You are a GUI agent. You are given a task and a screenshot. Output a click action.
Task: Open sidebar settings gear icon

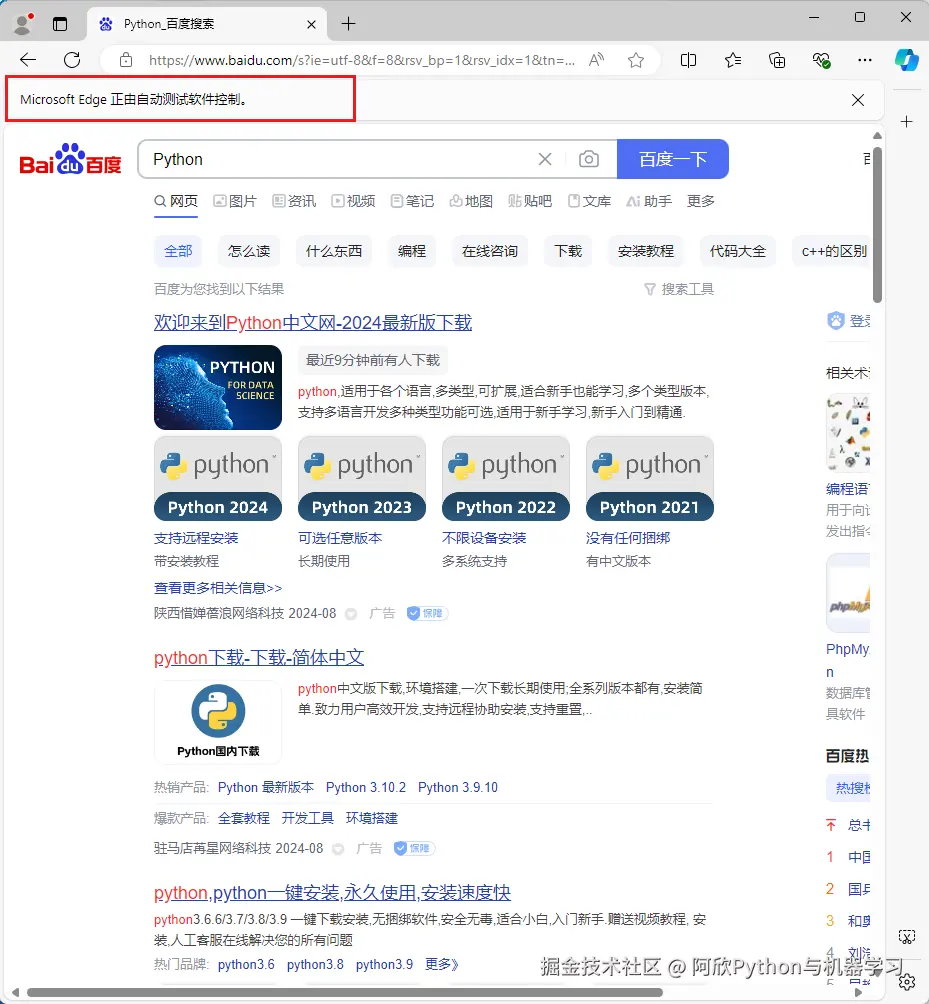pyautogui.click(x=907, y=982)
